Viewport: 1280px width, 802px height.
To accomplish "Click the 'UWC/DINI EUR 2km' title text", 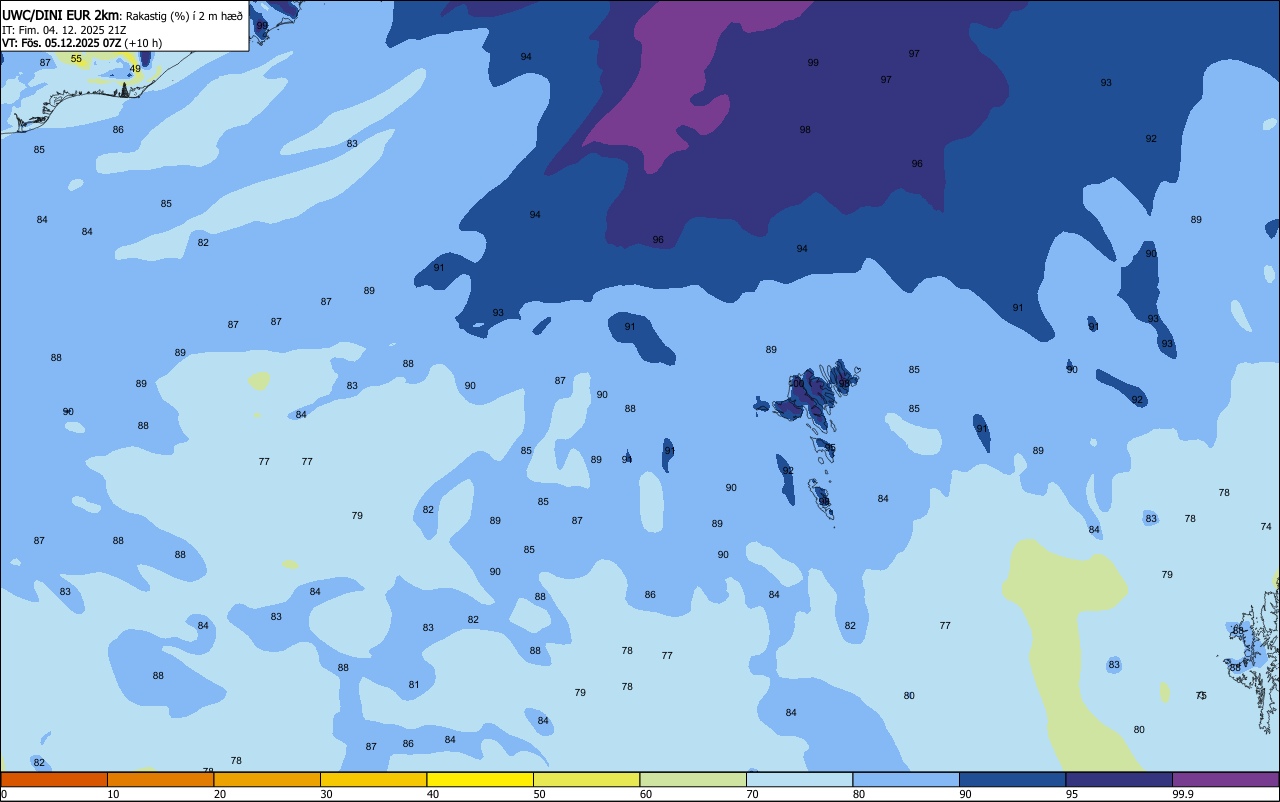I will click(59, 15).
